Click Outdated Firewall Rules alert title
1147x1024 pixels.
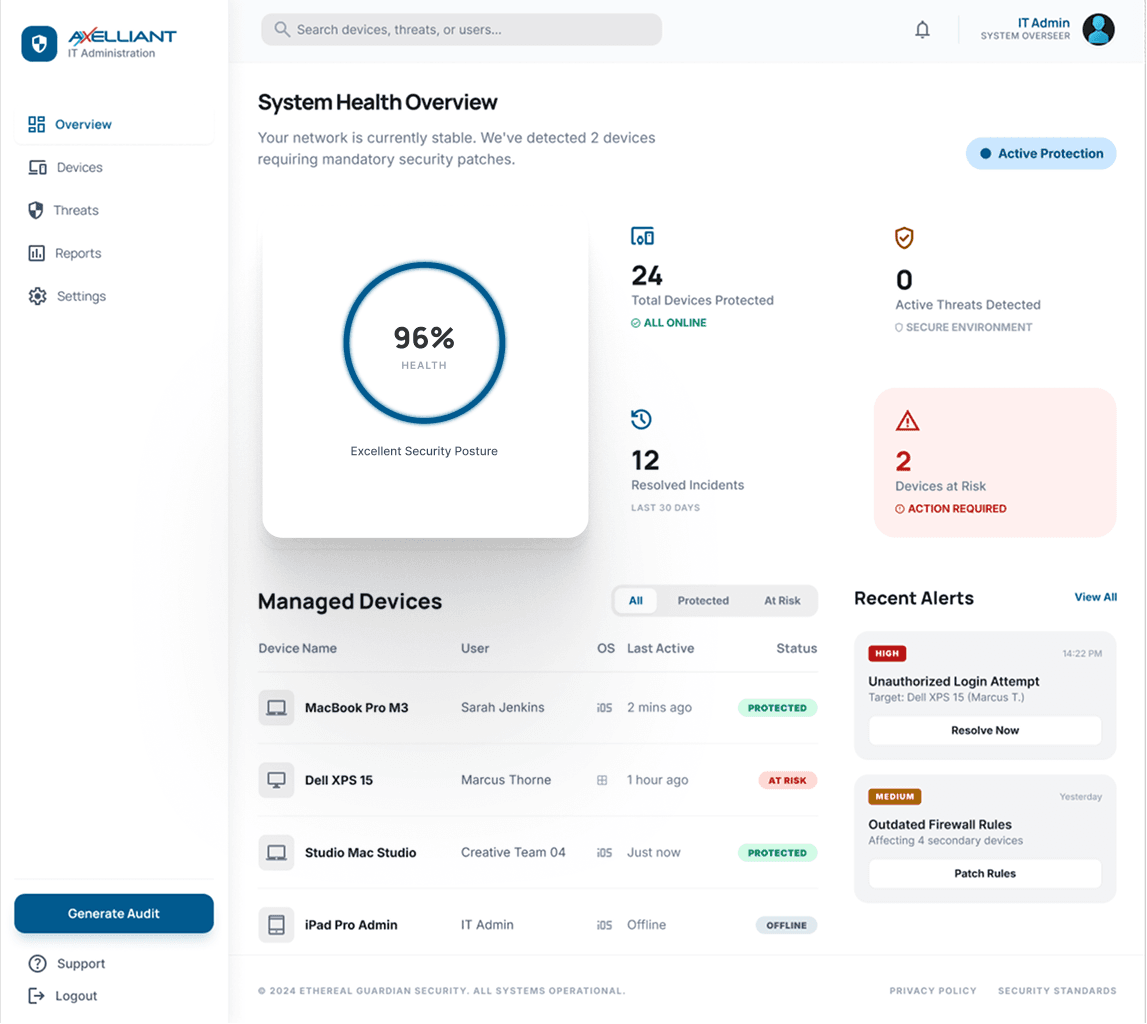click(x=940, y=825)
